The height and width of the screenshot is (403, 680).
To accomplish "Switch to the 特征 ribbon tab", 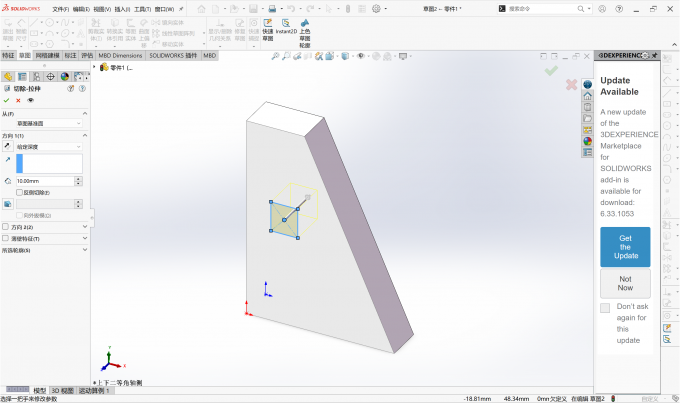I will 8,56.
